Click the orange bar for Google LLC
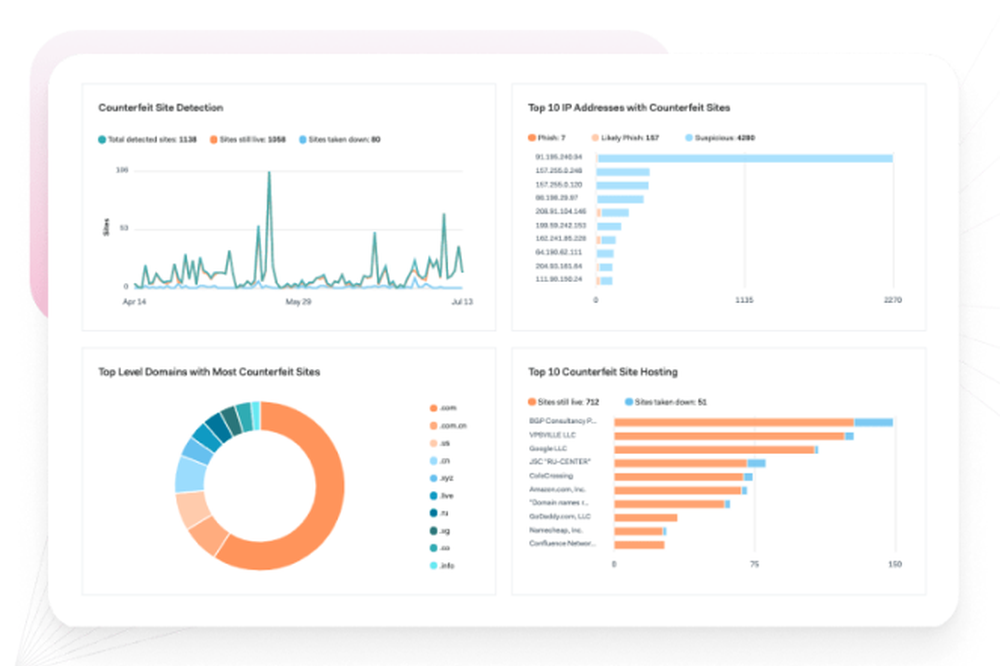This screenshot has height=666, width=1000. click(x=714, y=450)
